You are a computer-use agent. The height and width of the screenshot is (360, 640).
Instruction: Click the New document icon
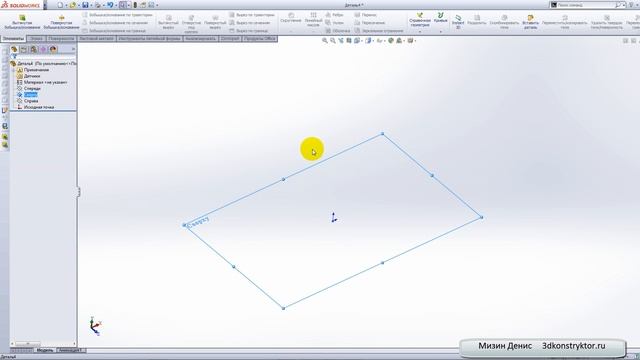click(60, 5)
